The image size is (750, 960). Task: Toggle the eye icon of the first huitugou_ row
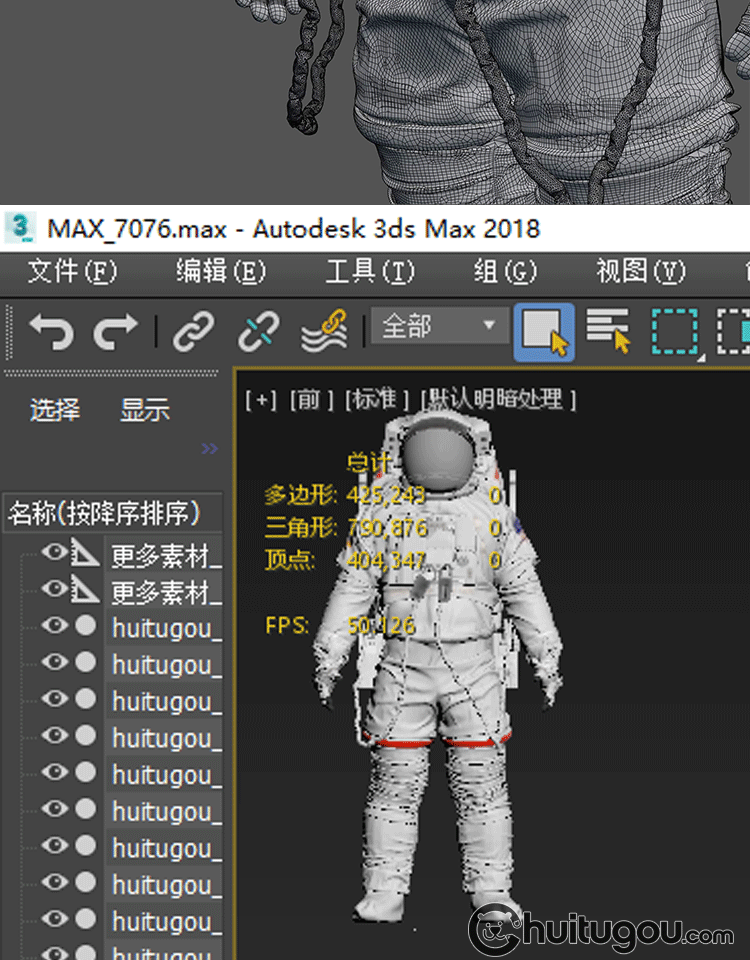(x=54, y=625)
